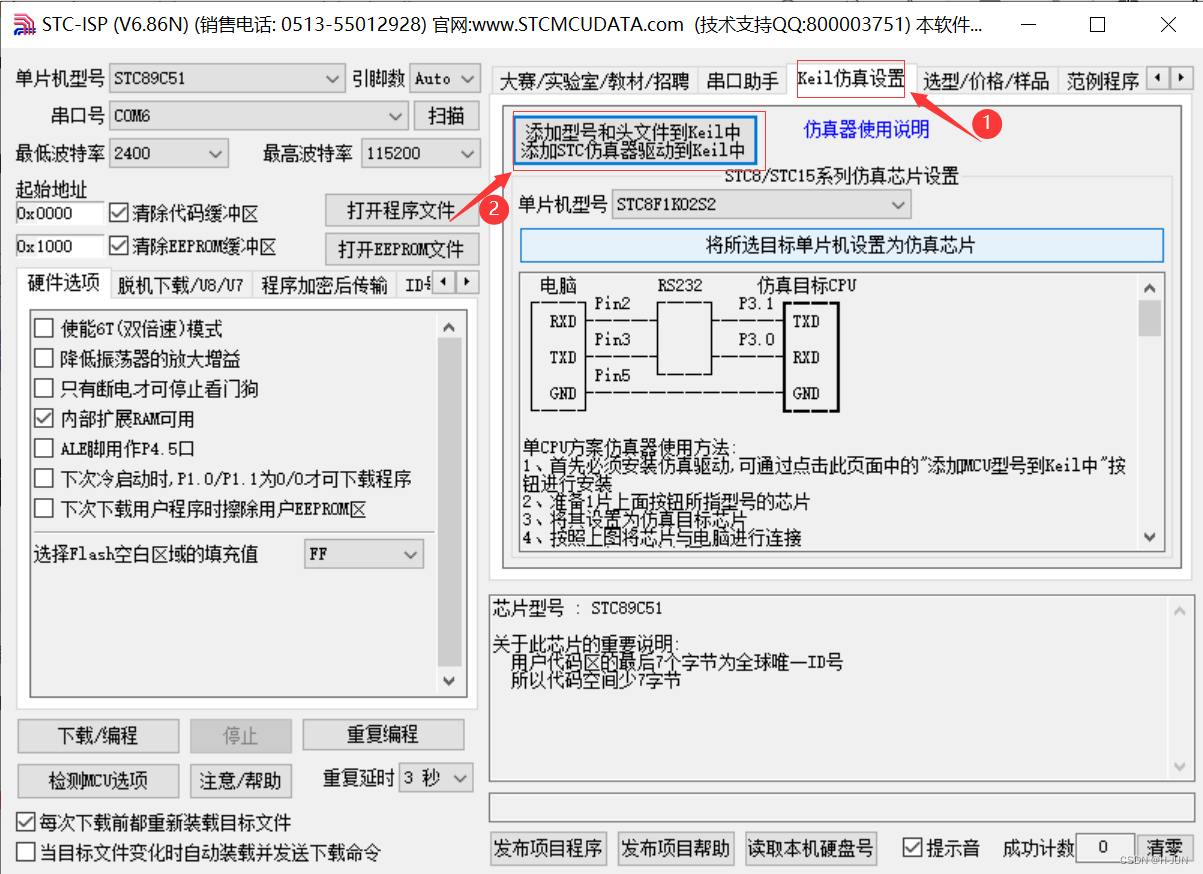Screen dimensions: 1203x874
Task: Open maximum baud rate 115200 dropdown
Action: pyautogui.click(x=420, y=153)
